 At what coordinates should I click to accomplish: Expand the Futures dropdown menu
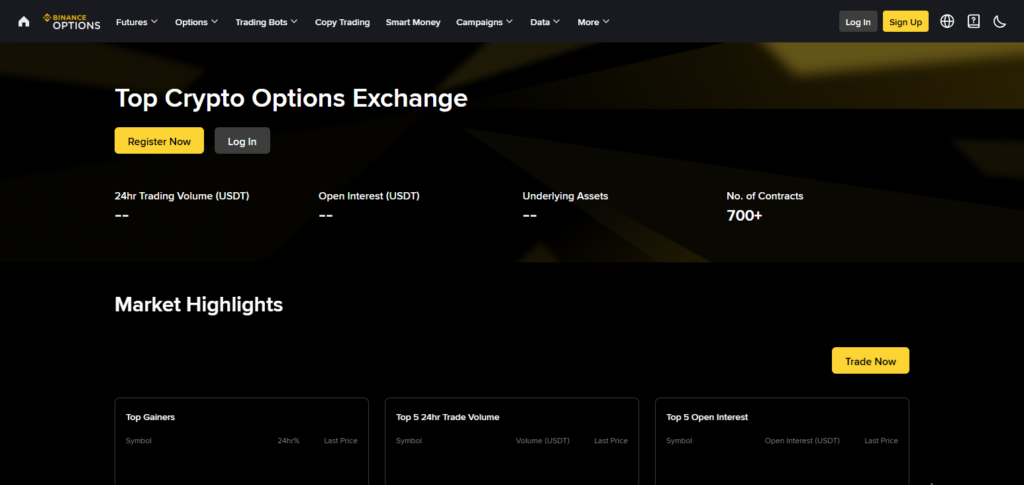(137, 22)
